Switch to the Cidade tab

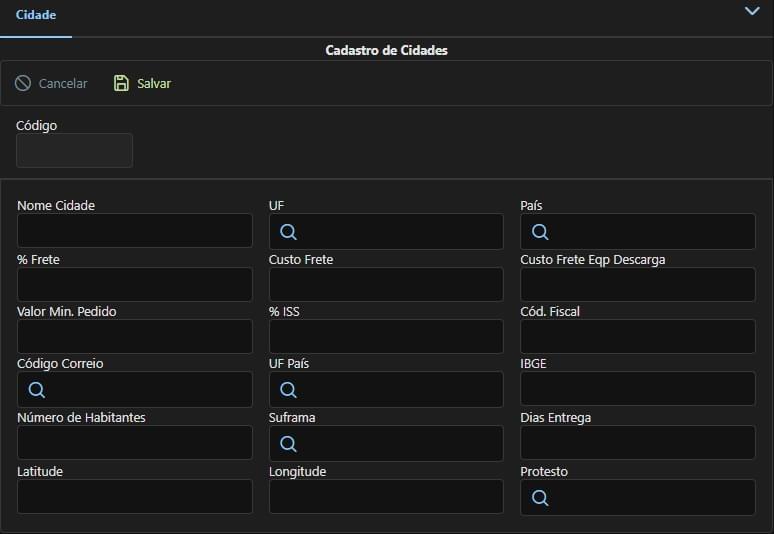pos(36,15)
